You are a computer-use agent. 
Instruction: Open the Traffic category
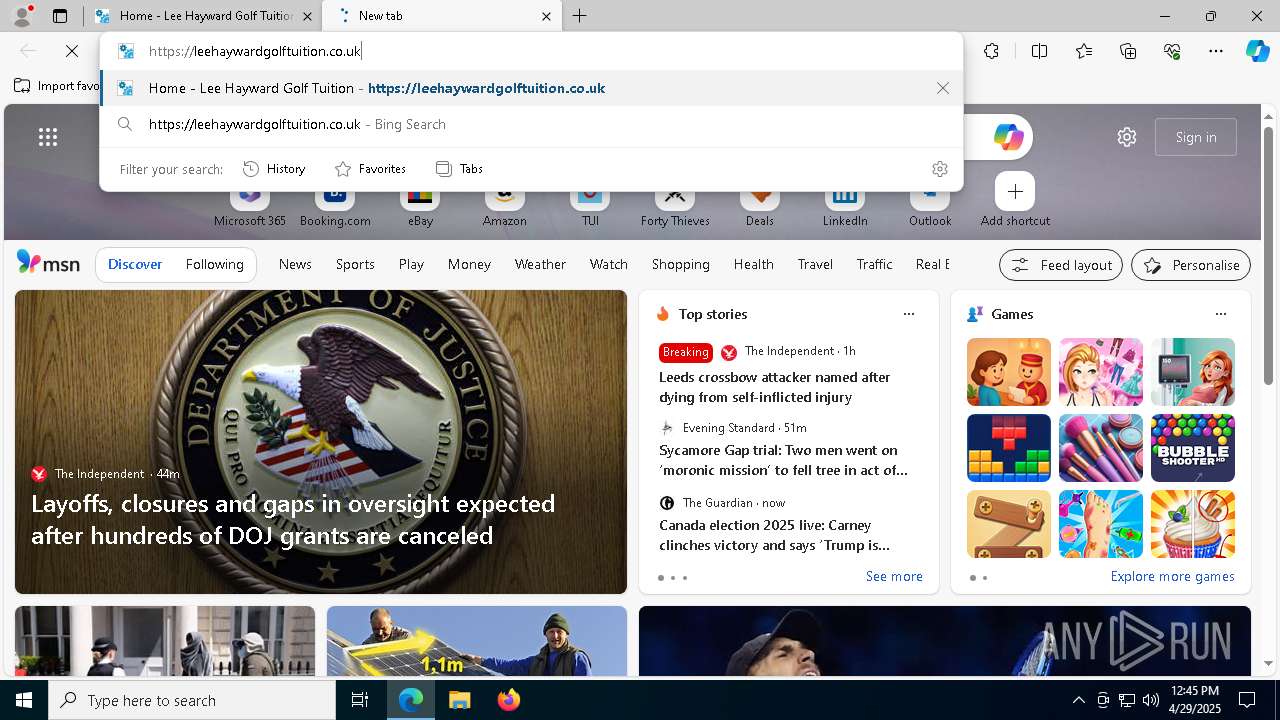click(874, 264)
